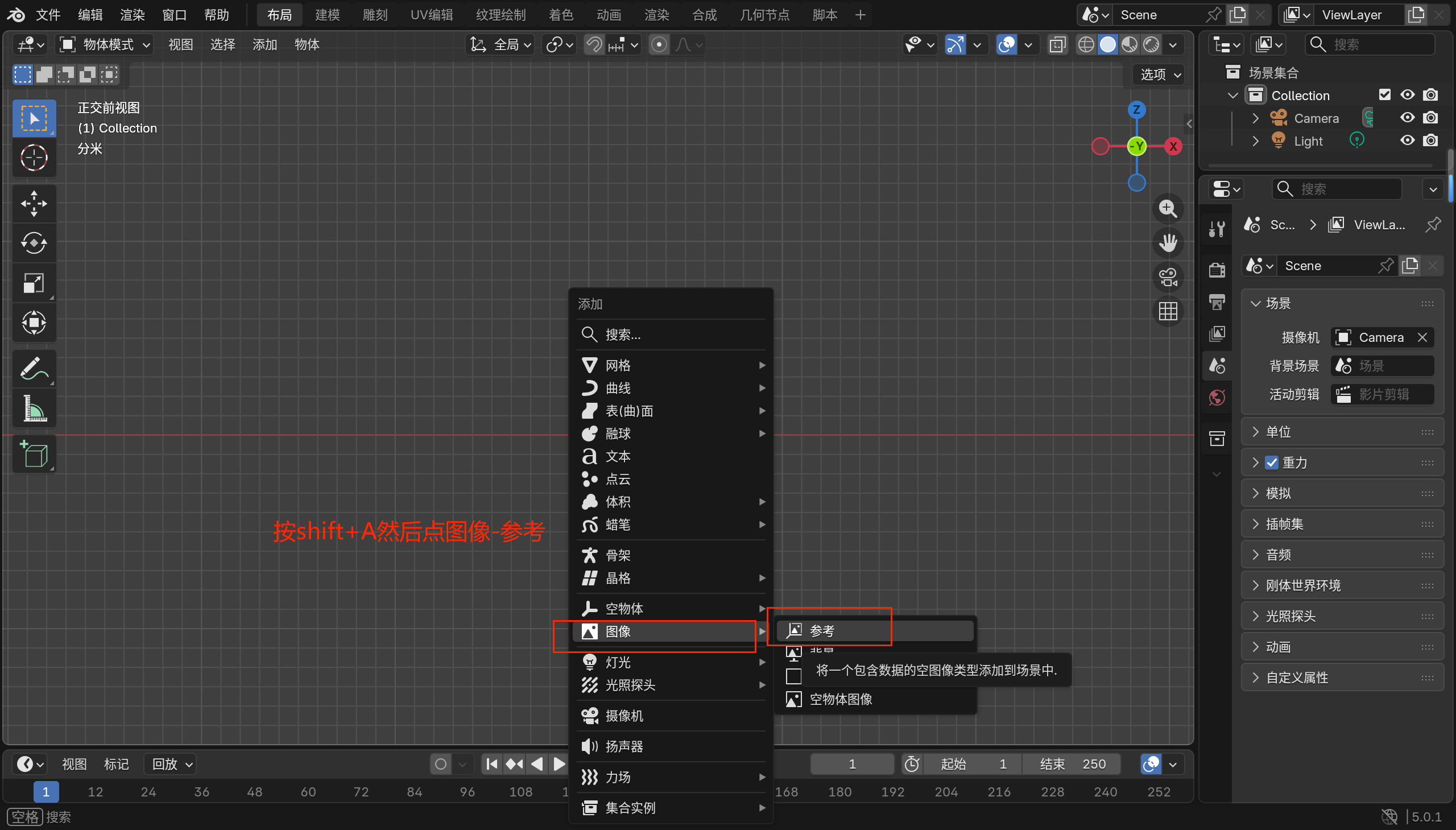Click the 3D cursor tool
Image resolution: width=1456 pixels, height=830 pixels.
[34, 158]
